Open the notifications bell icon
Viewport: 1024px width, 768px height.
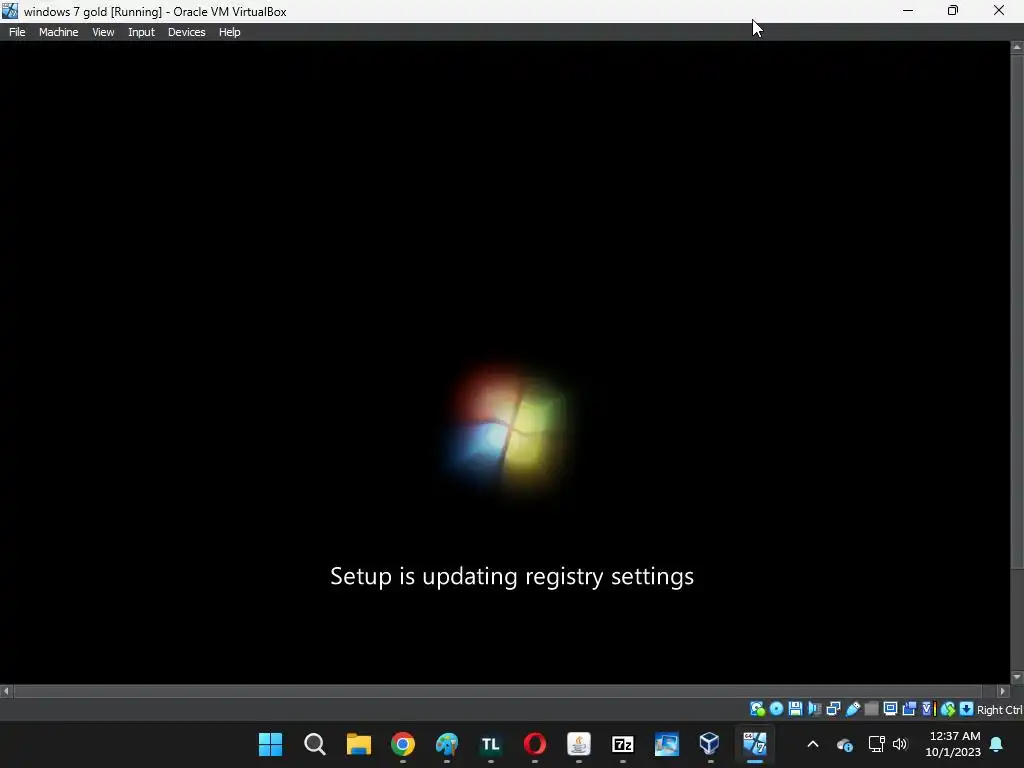tap(997, 744)
